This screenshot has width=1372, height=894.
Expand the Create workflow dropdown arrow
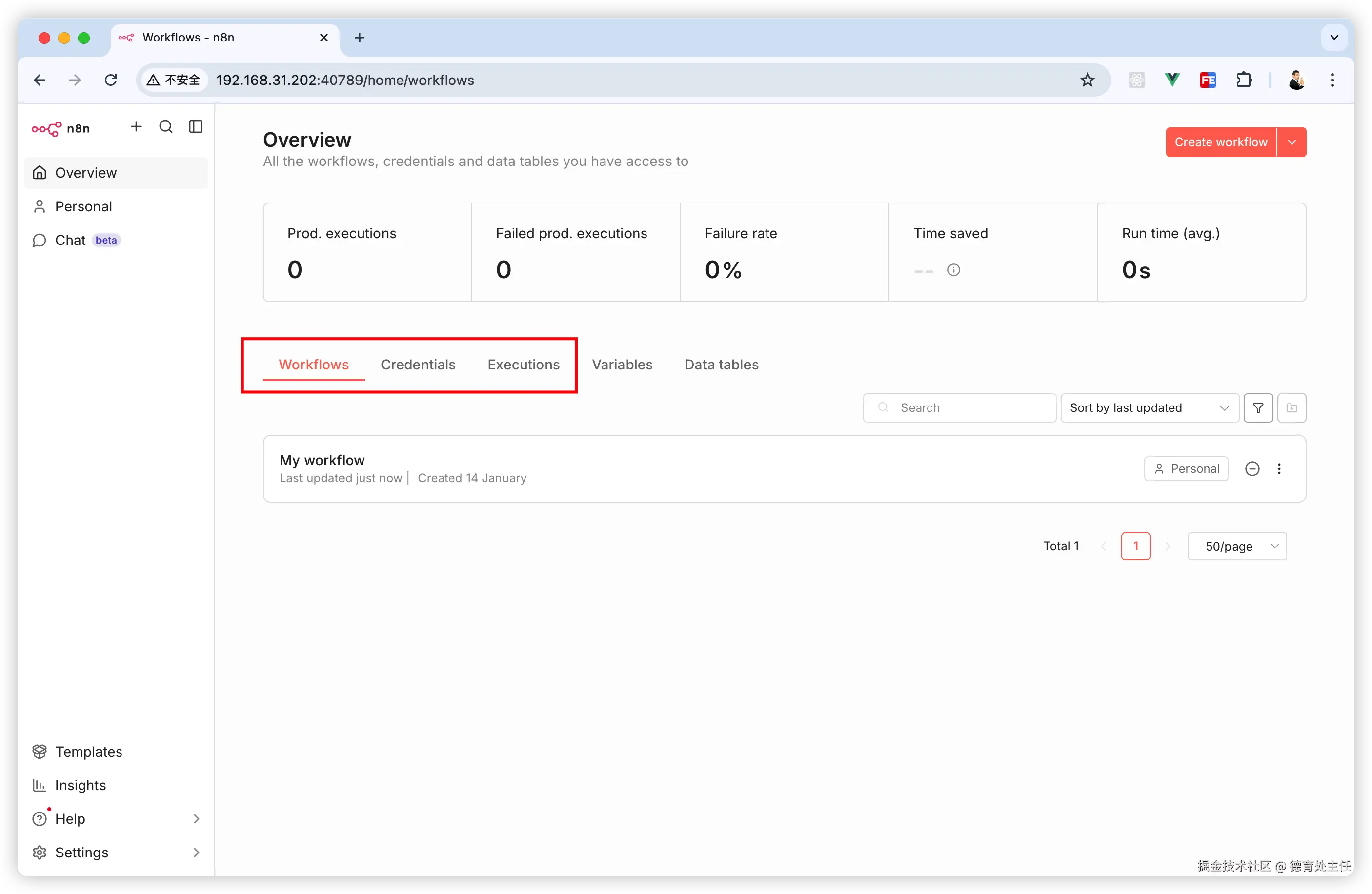[x=1292, y=142]
